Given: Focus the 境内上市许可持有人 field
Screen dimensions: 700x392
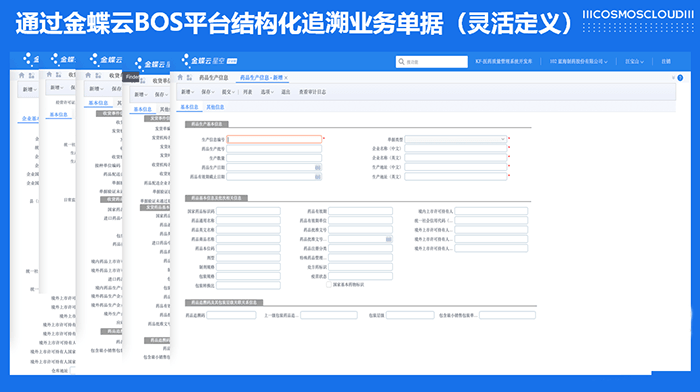Looking at the screenshot, I should (491, 211).
